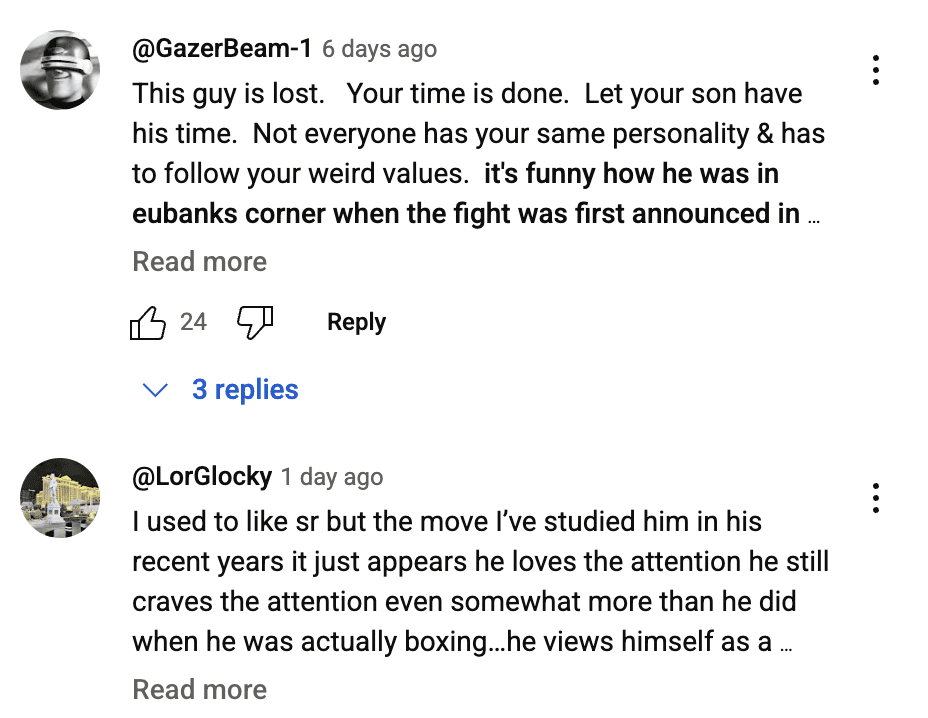Click the "6 days ago" timestamp
The width and height of the screenshot is (928, 718).
pyautogui.click(x=379, y=49)
